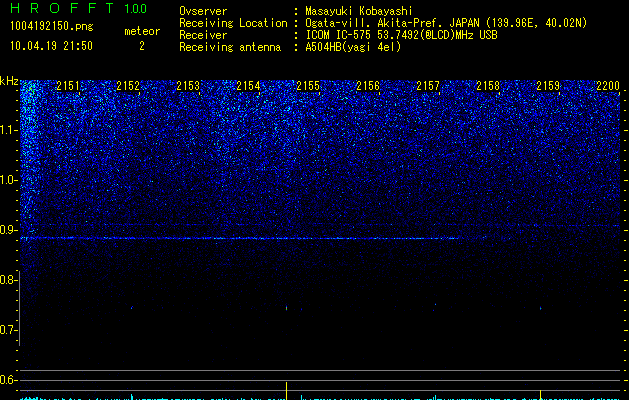Image resolution: width=629 pixels, height=400 pixels.
Task: Click the 0.9 kHz axis label
Action: click(8, 230)
